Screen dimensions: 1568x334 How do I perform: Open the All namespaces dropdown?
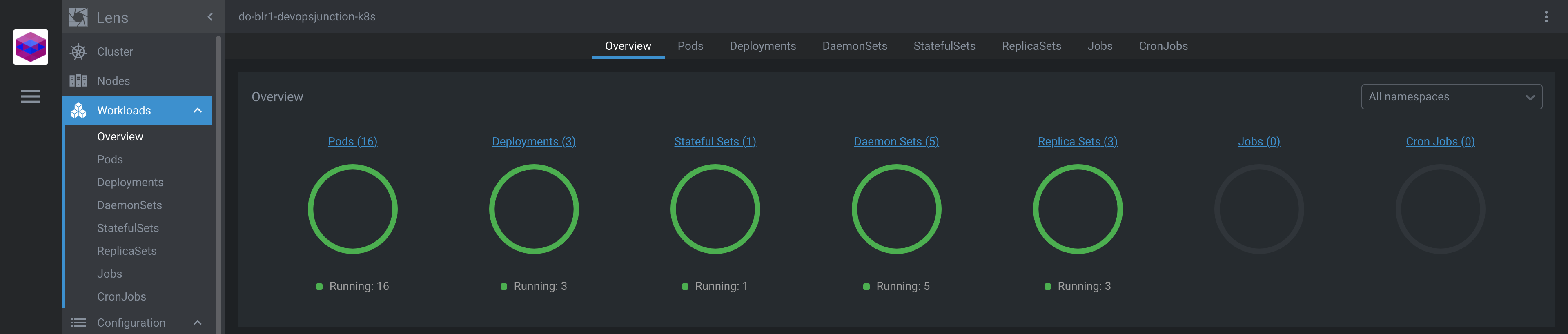[1451, 97]
